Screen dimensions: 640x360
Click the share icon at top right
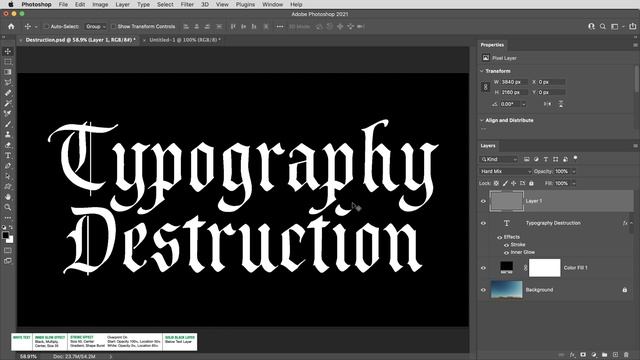(x=632, y=27)
